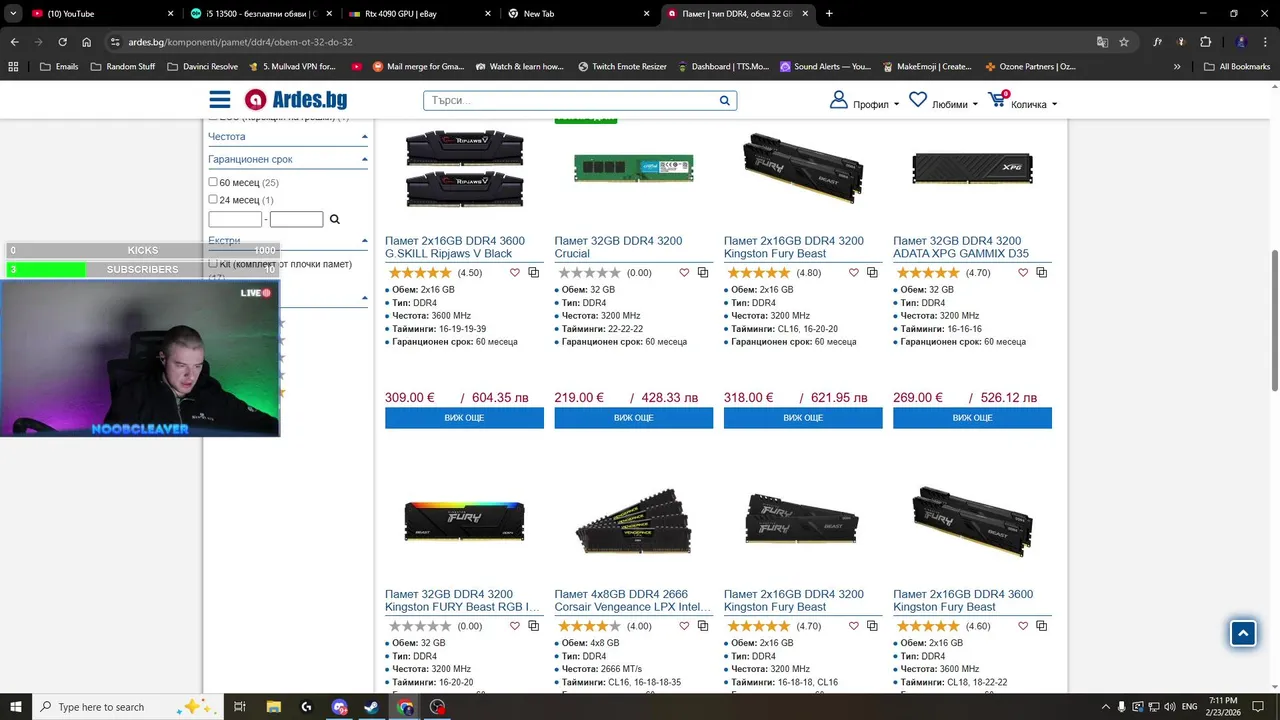Viewport: 1280px width, 720px height.
Task: Focus the Търси search field
Action: click(570, 101)
